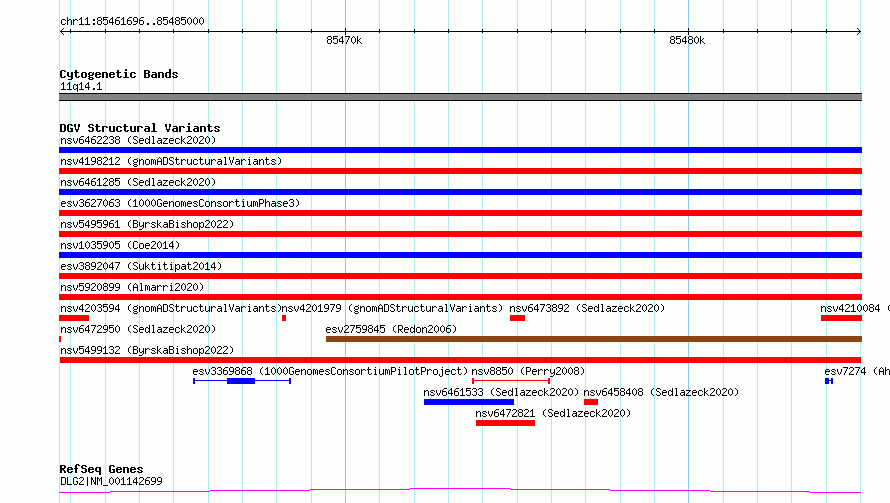Click the nsv6458408 (Sedlazeck2020) label
Image resolution: width=890 pixels, height=503 pixels.
tap(661, 392)
